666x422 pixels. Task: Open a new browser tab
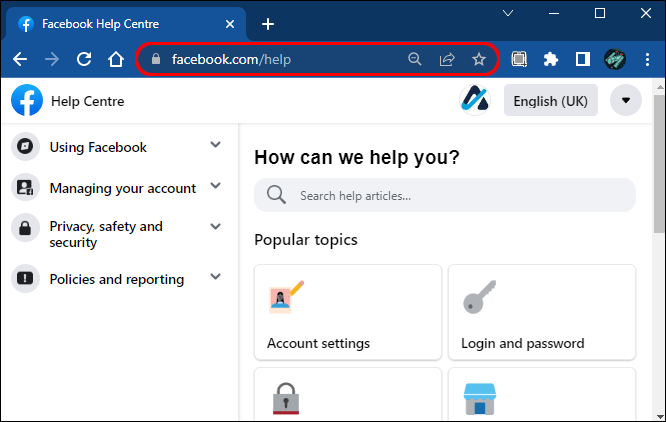click(x=268, y=24)
